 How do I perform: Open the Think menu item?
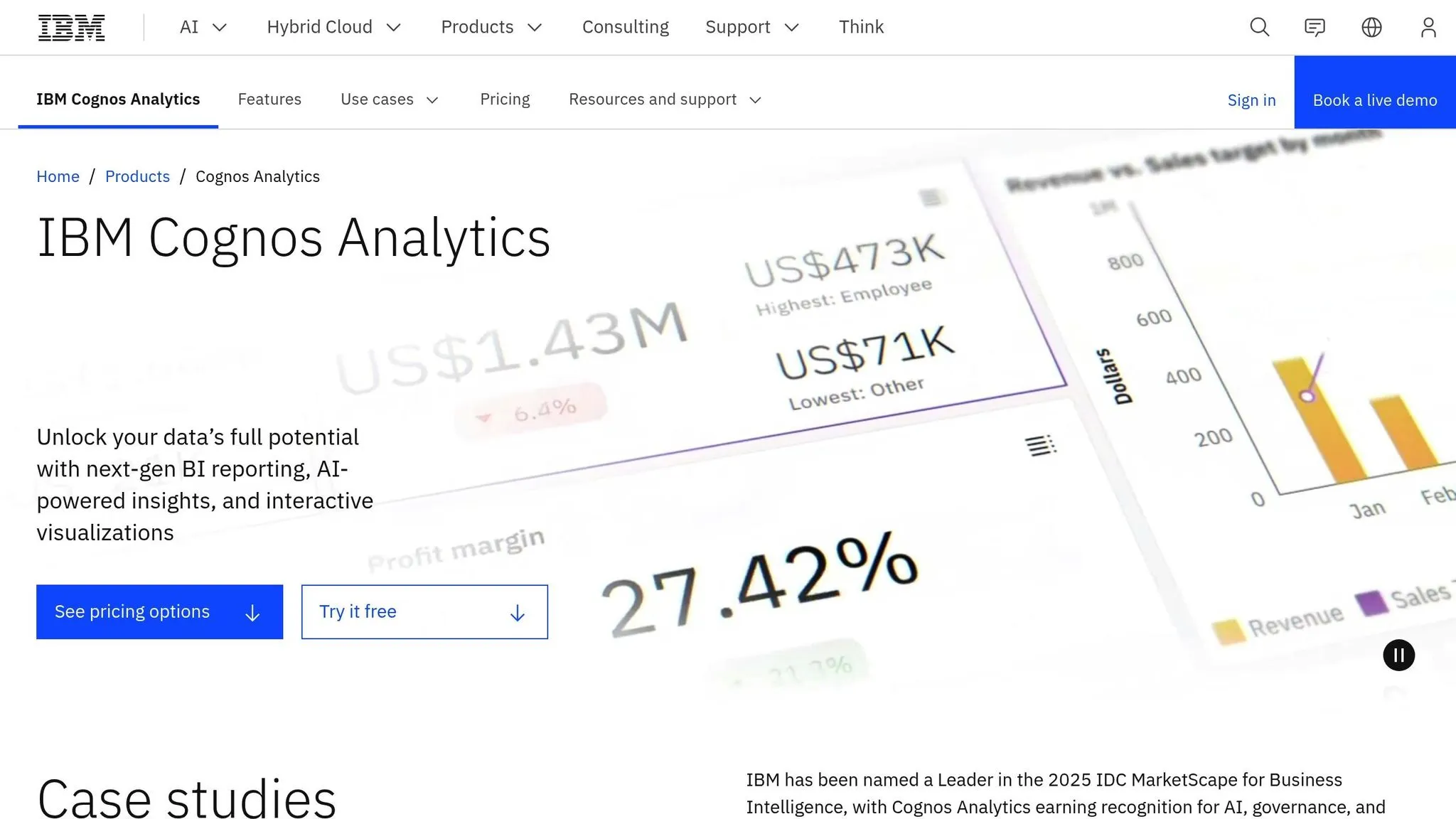(x=861, y=27)
